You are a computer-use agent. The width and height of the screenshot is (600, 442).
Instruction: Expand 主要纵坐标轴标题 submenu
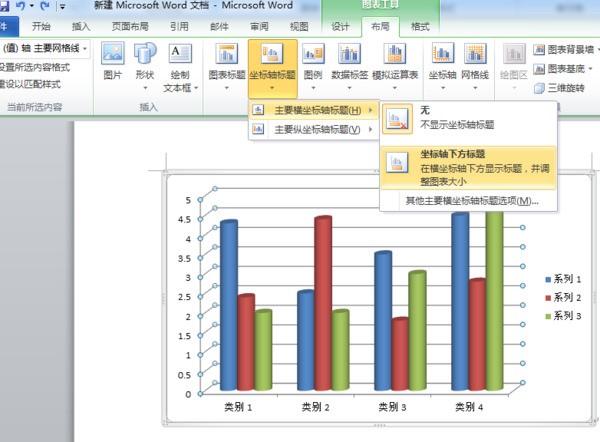312,129
